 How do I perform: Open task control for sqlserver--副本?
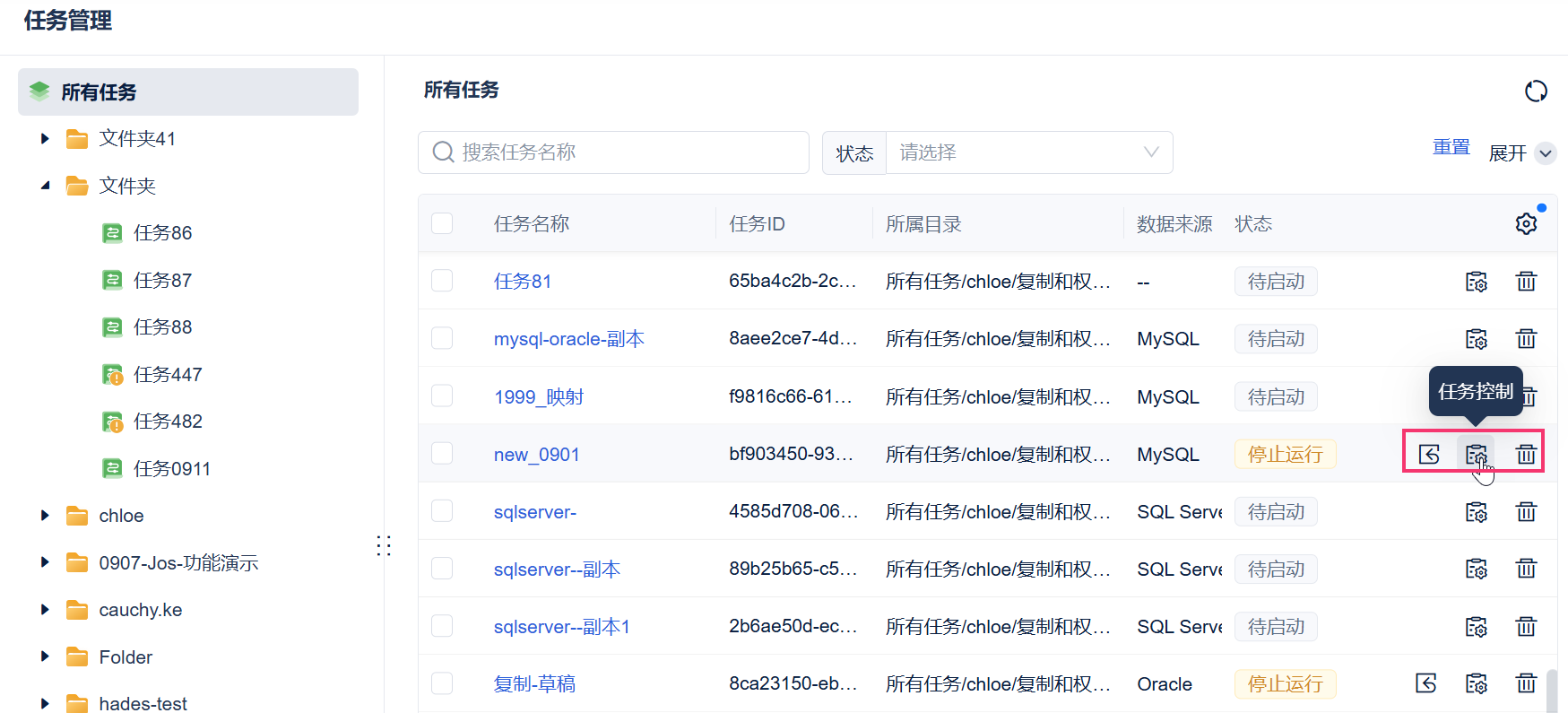(x=1476, y=570)
